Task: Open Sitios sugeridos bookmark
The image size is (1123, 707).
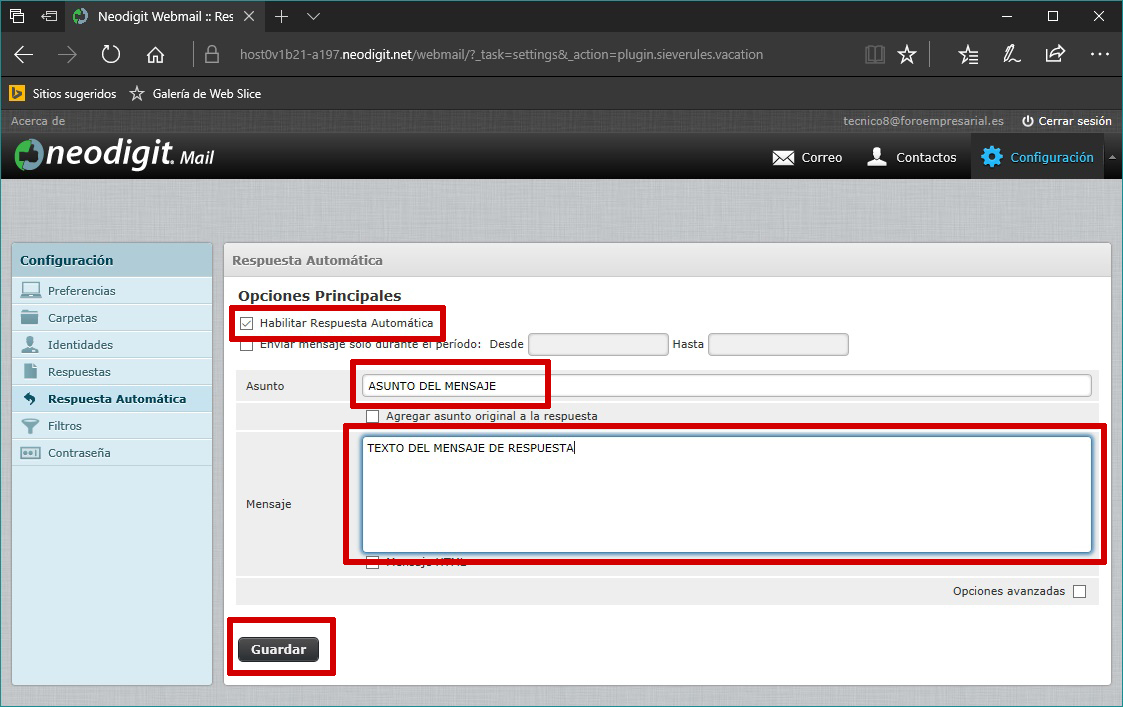Action: point(62,94)
